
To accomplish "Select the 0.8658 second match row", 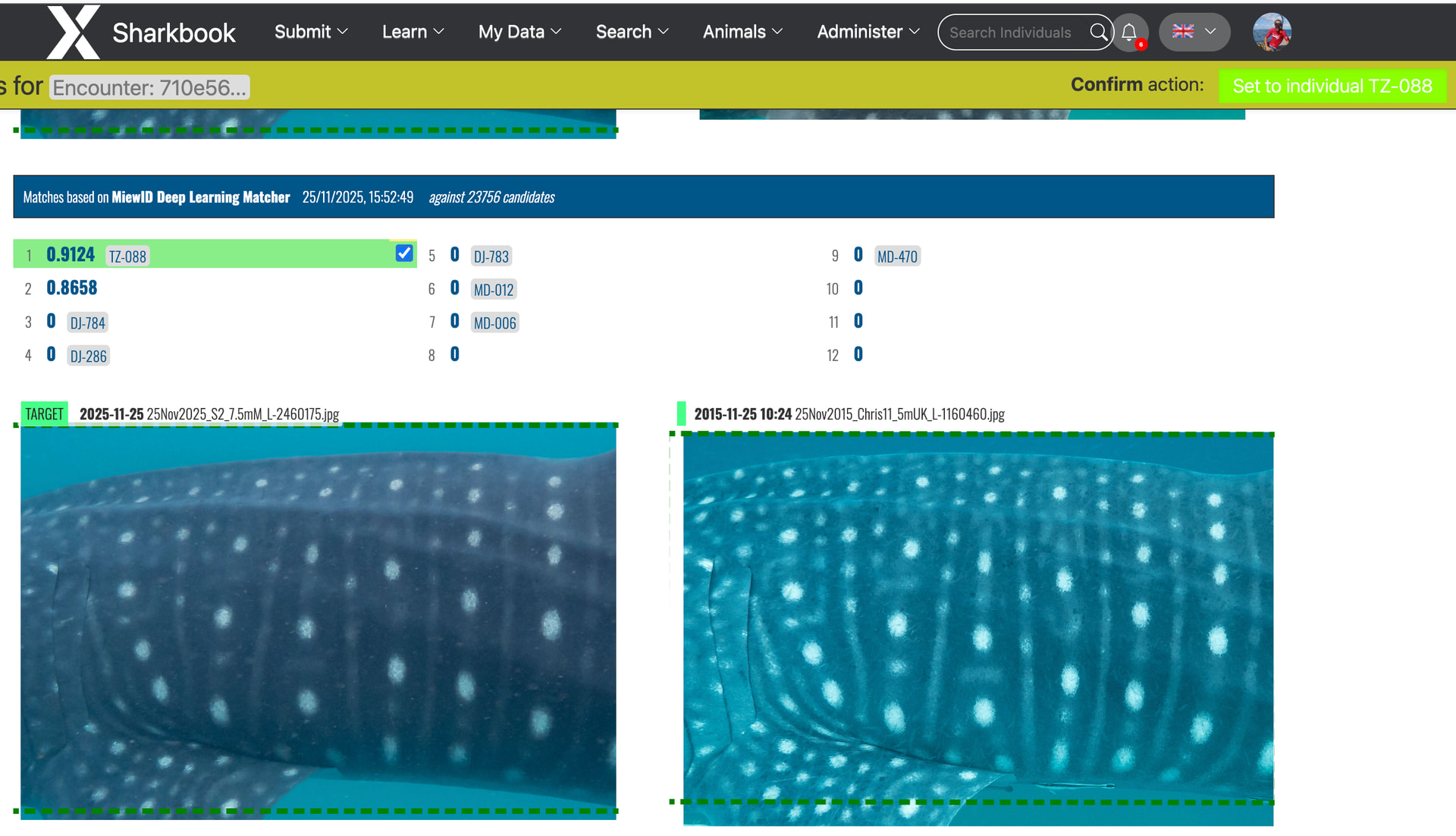I will pos(72,288).
